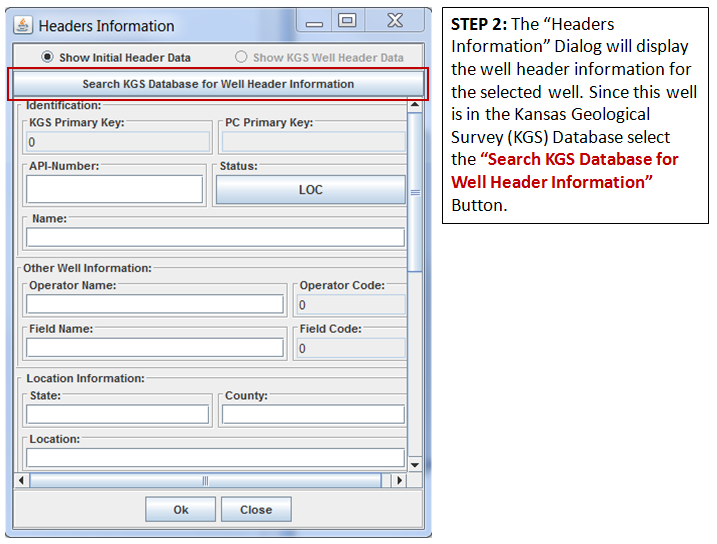Viewport: 717px width, 544px height.
Task: Click the Operator Name input field
Action: [155, 304]
